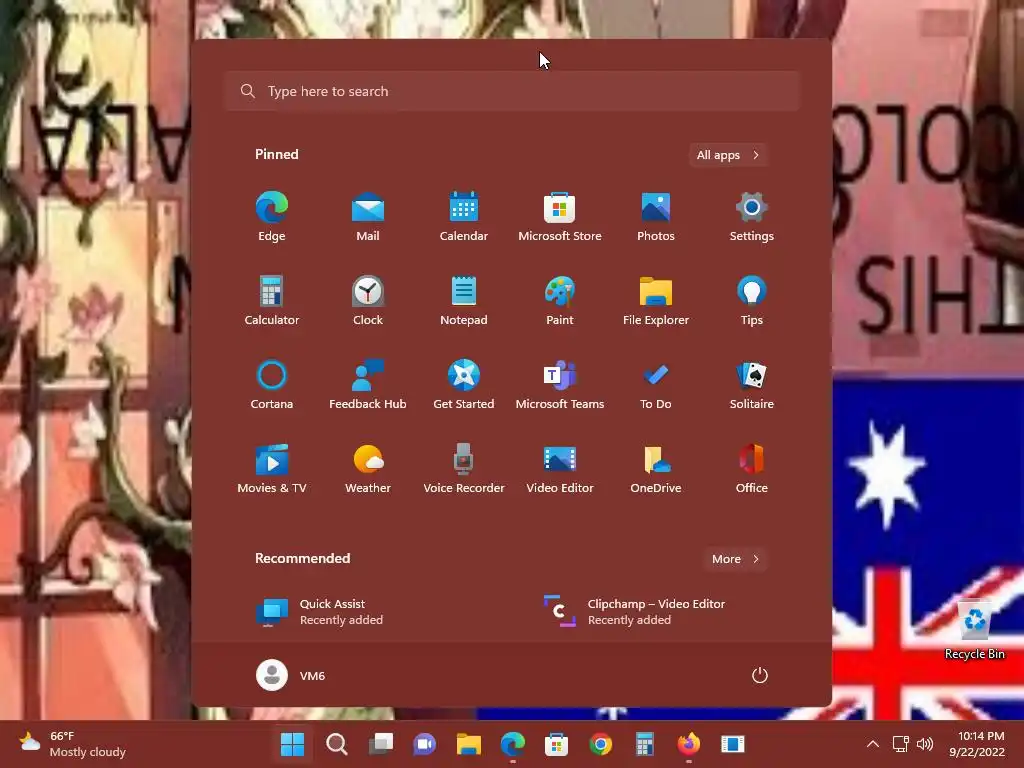Viewport: 1024px width, 768px height.
Task: Open Task View on the taskbar
Action: click(381, 744)
